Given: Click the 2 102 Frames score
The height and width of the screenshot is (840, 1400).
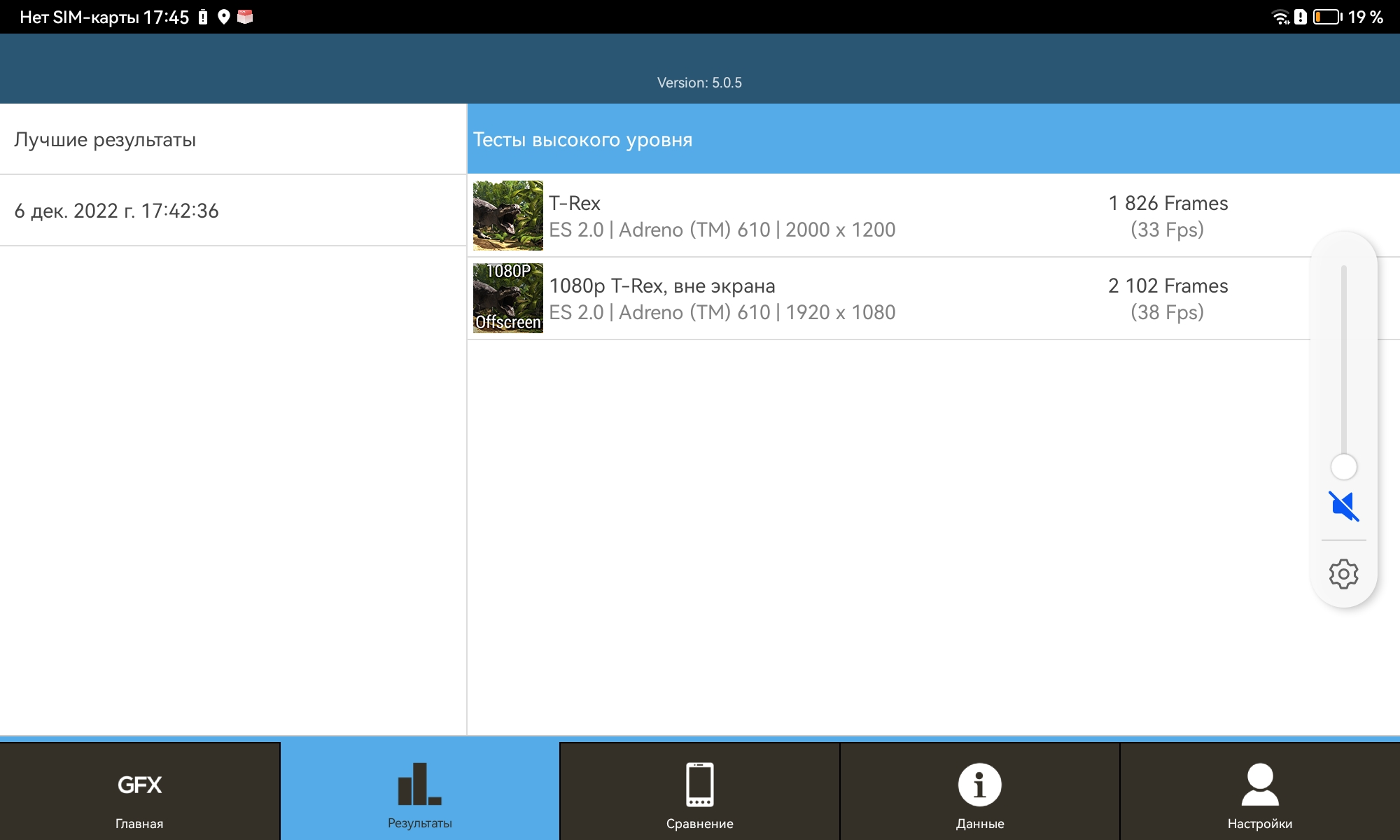Looking at the screenshot, I should pyautogui.click(x=1168, y=286).
